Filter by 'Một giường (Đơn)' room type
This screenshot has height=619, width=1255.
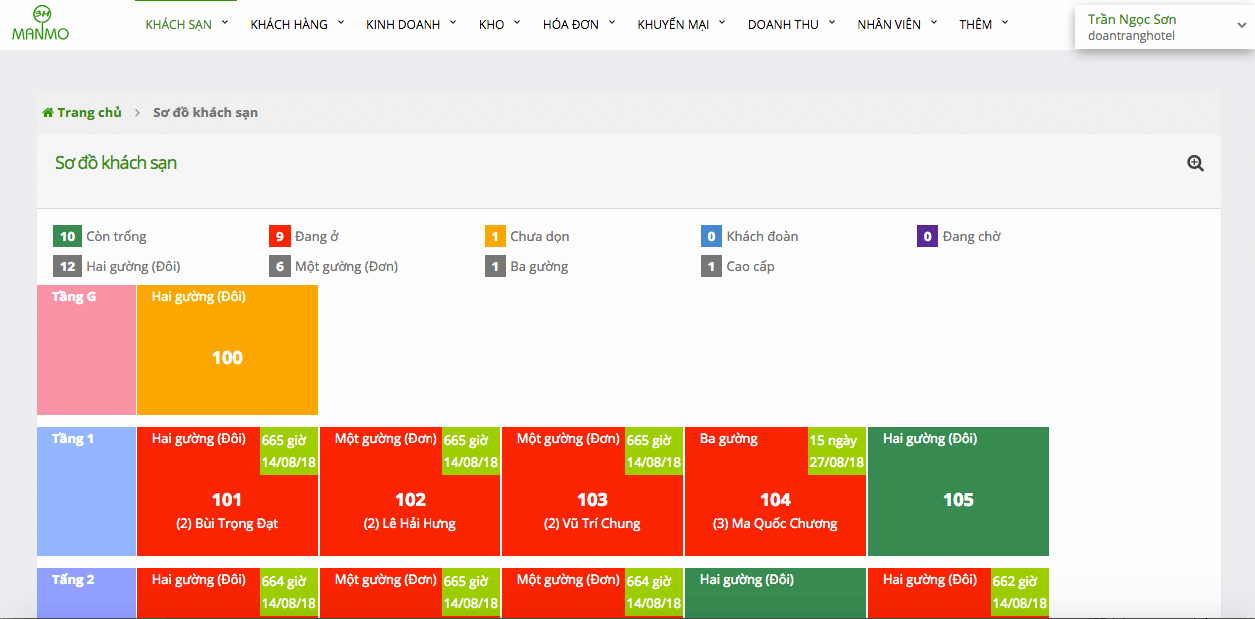pyautogui.click(x=346, y=267)
